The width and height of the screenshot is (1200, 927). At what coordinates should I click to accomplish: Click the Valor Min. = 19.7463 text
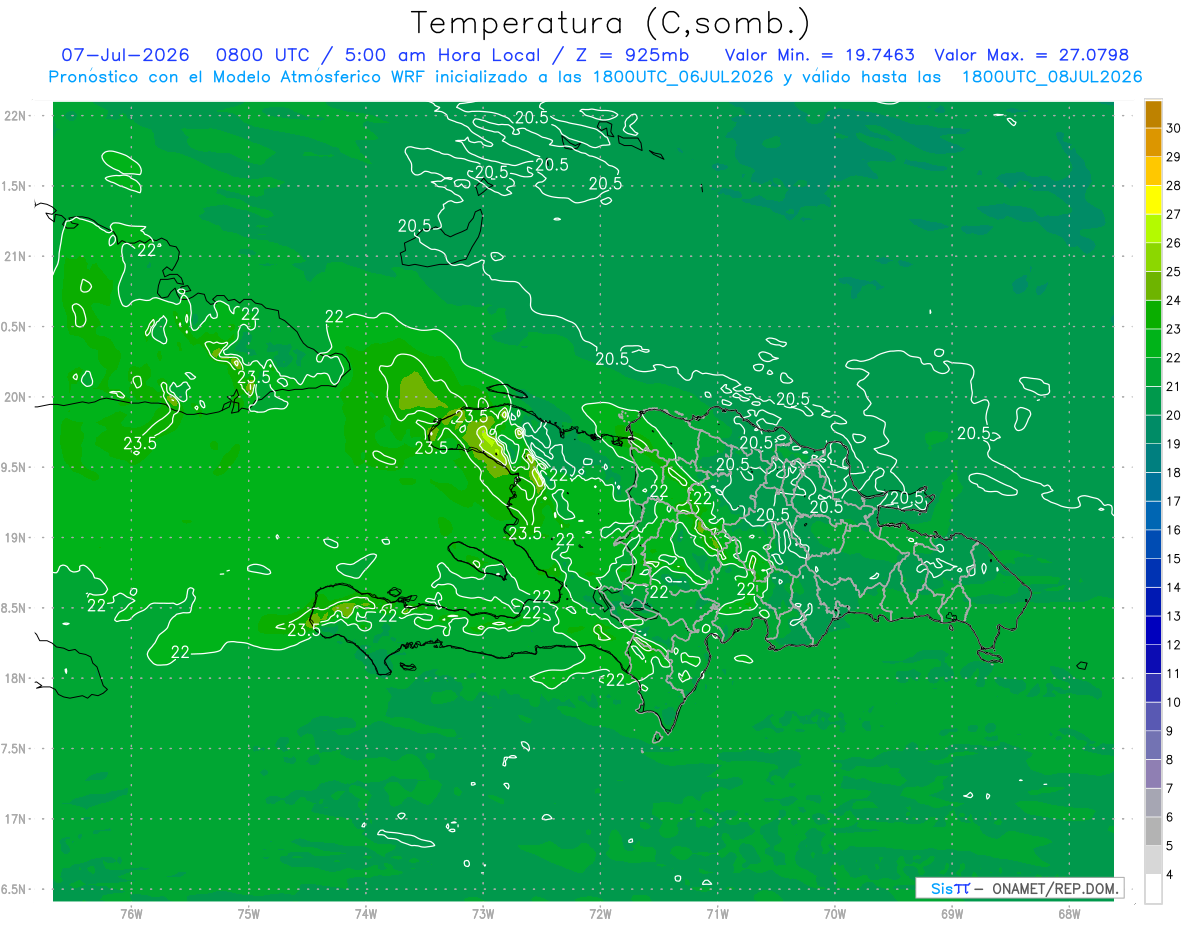pos(820,55)
